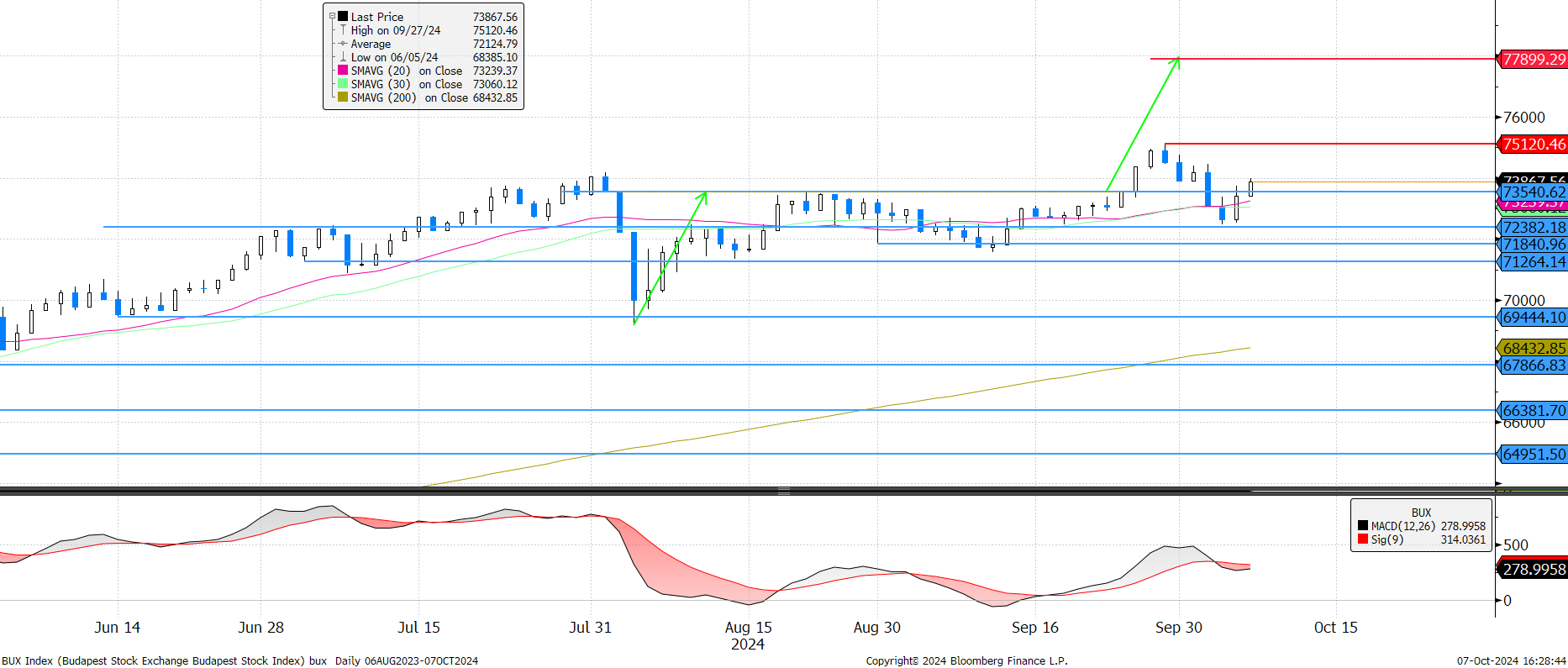Click the Sep 30 date on time axis
Viewport: 1568px width, 668px height.
(x=1178, y=628)
